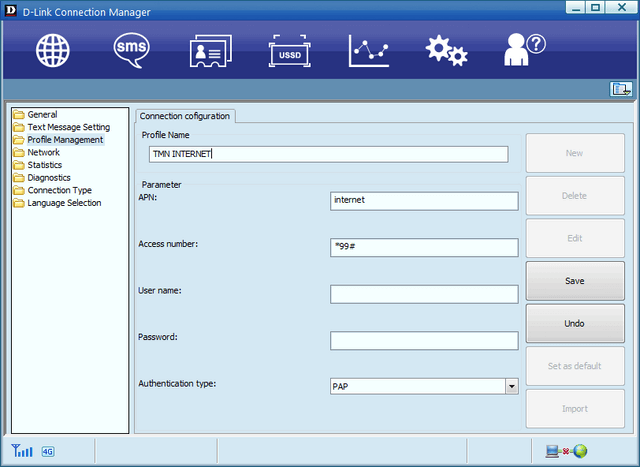
Task: Focus the User name text field
Action: click(x=424, y=294)
